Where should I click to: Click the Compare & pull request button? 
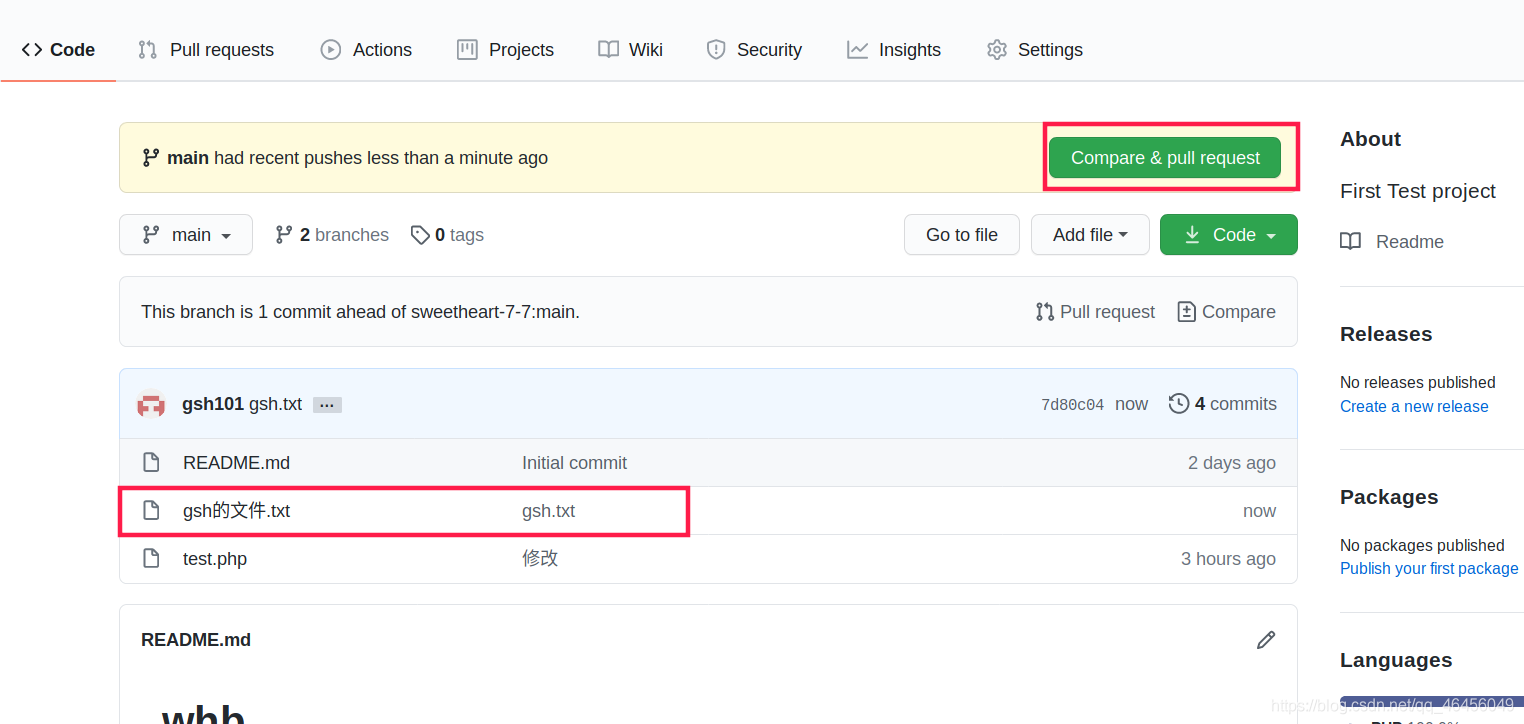pyautogui.click(x=1165, y=158)
